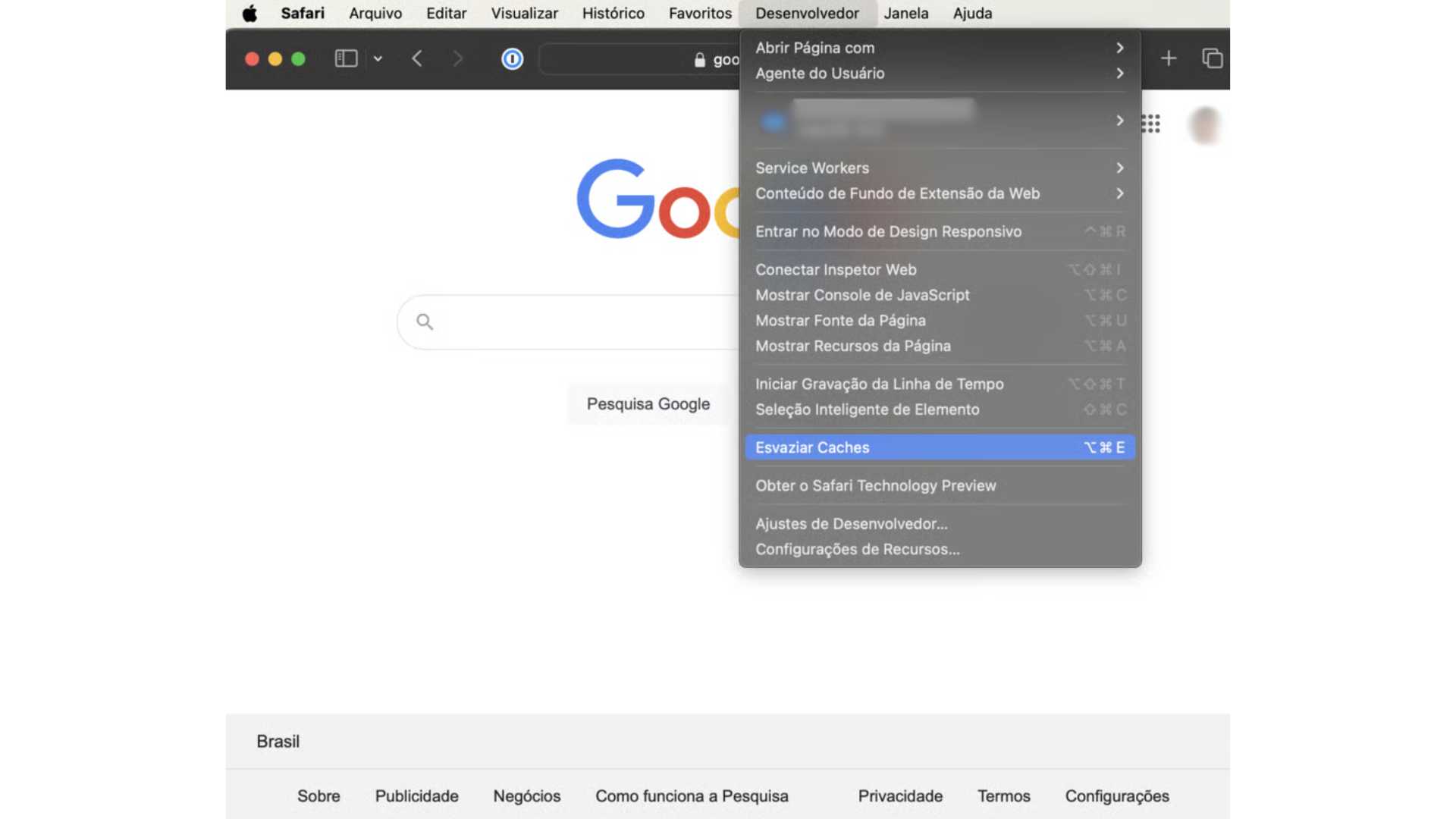1456x819 pixels.
Task: Go back with the back arrow
Action: pos(417,58)
